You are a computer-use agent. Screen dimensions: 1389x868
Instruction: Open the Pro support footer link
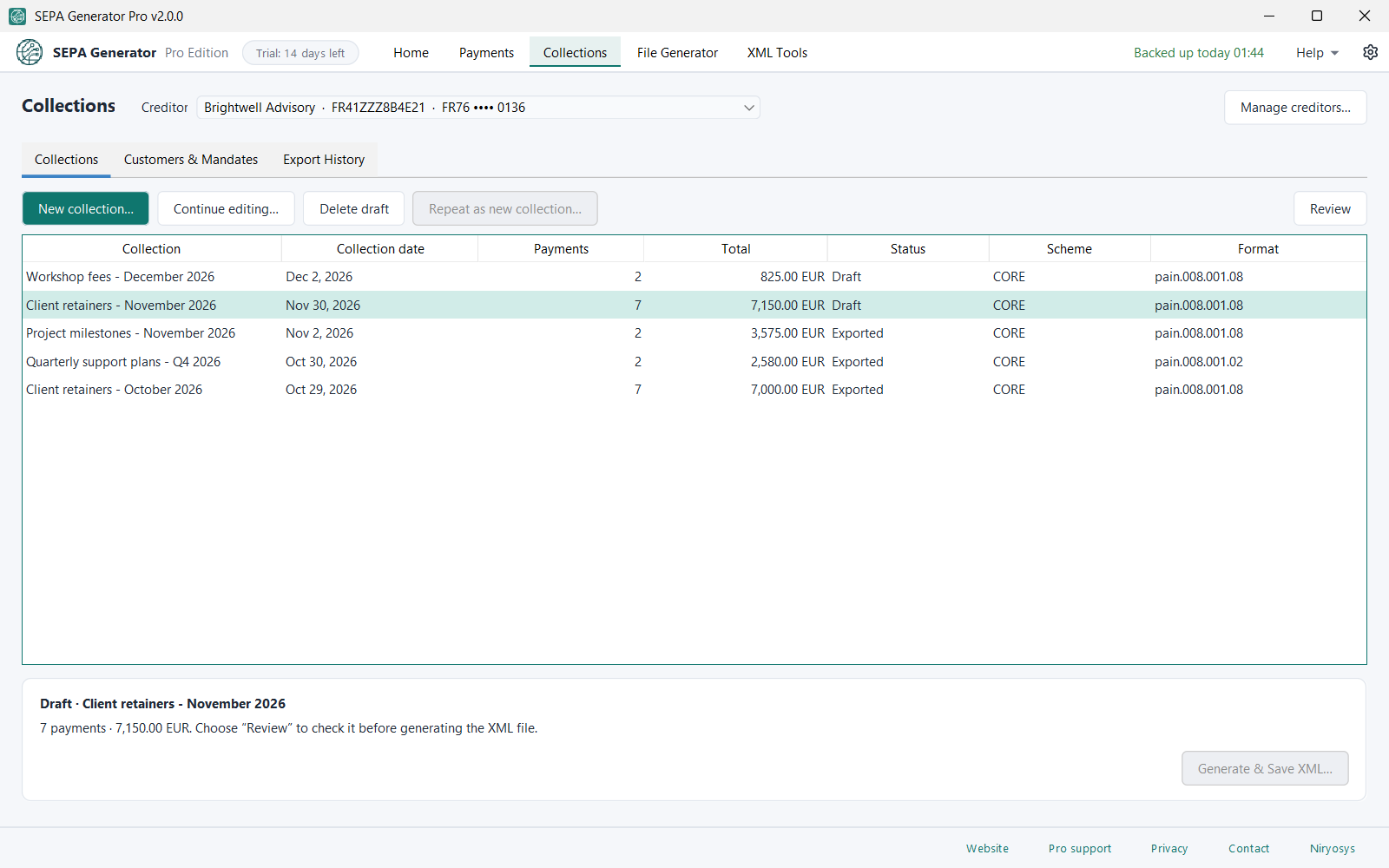(1080, 849)
